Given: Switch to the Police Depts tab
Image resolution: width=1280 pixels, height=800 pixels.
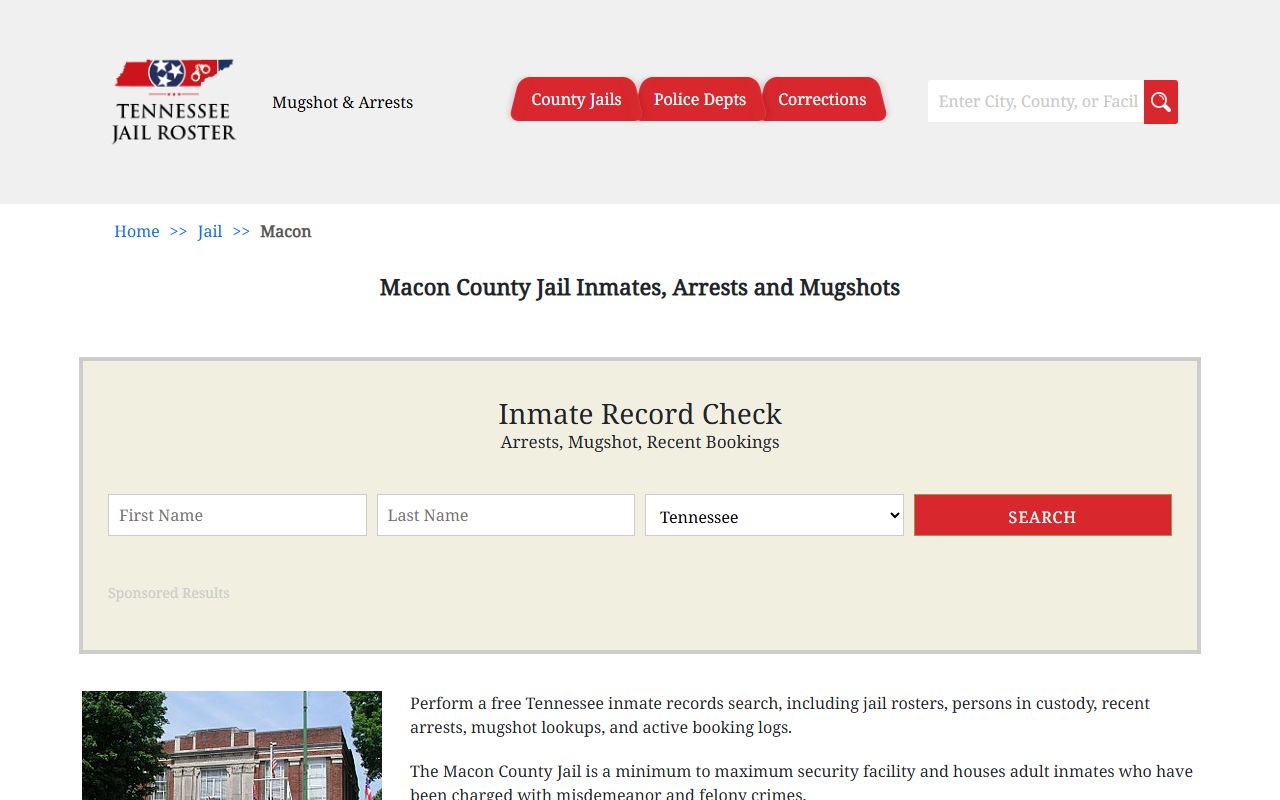Looking at the screenshot, I should click(x=700, y=100).
